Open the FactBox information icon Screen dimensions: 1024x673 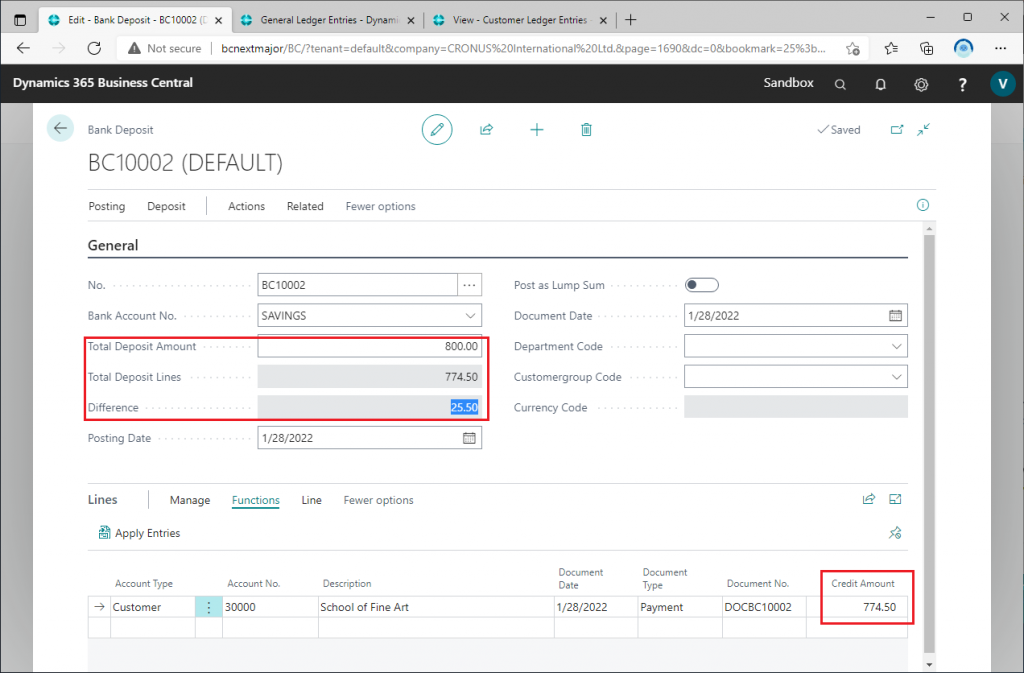coord(923,205)
